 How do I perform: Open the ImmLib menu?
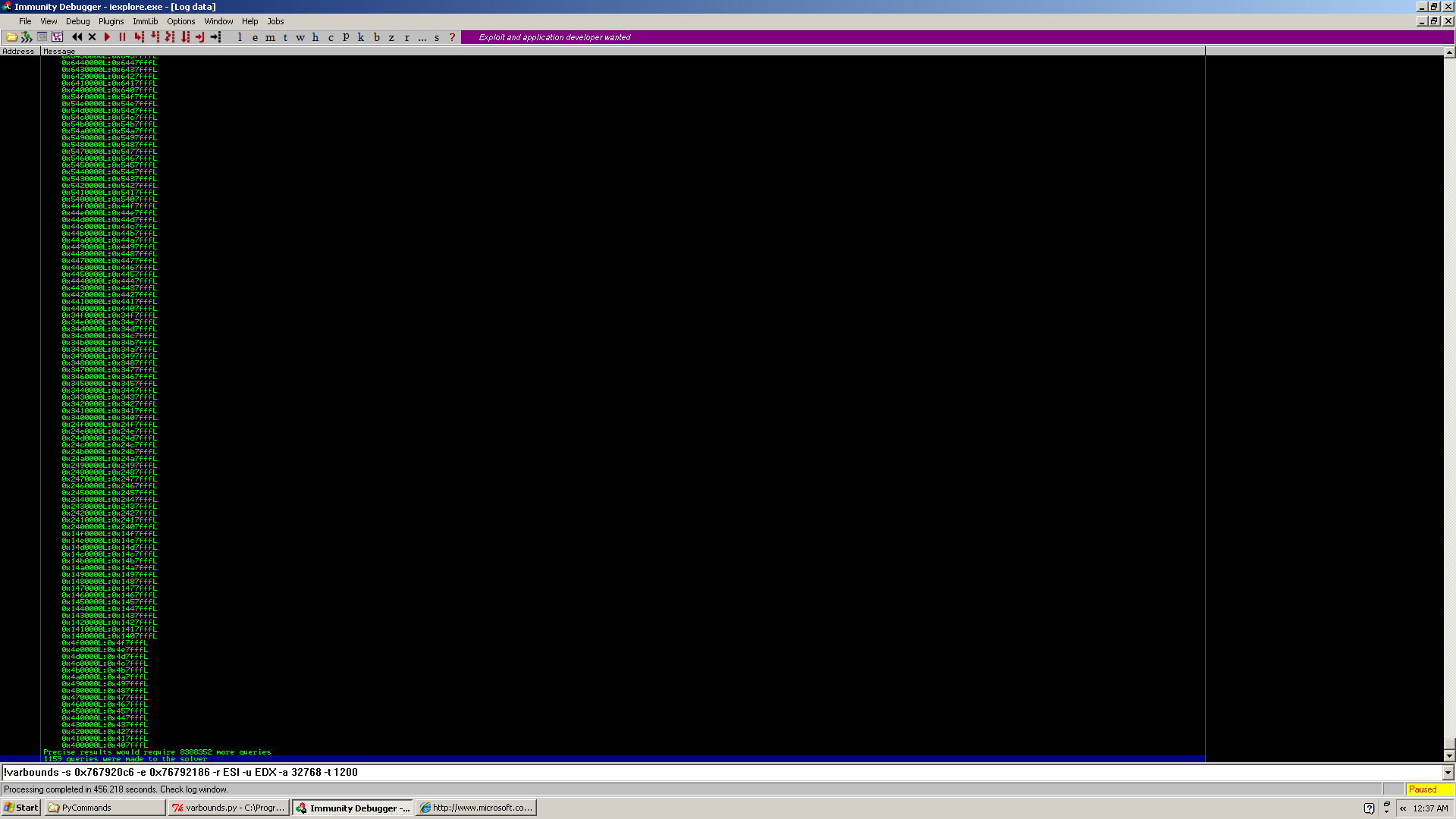(145, 21)
